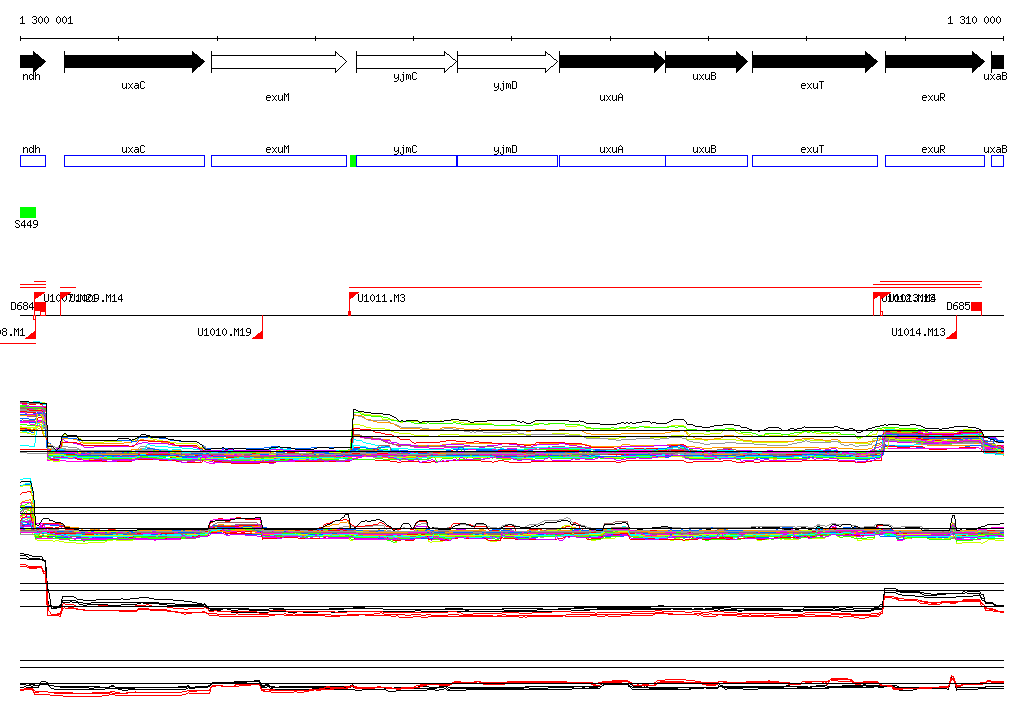Click the white yjmC gene arrow
The height and width of the screenshot is (714, 1024).
(x=406, y=62)
